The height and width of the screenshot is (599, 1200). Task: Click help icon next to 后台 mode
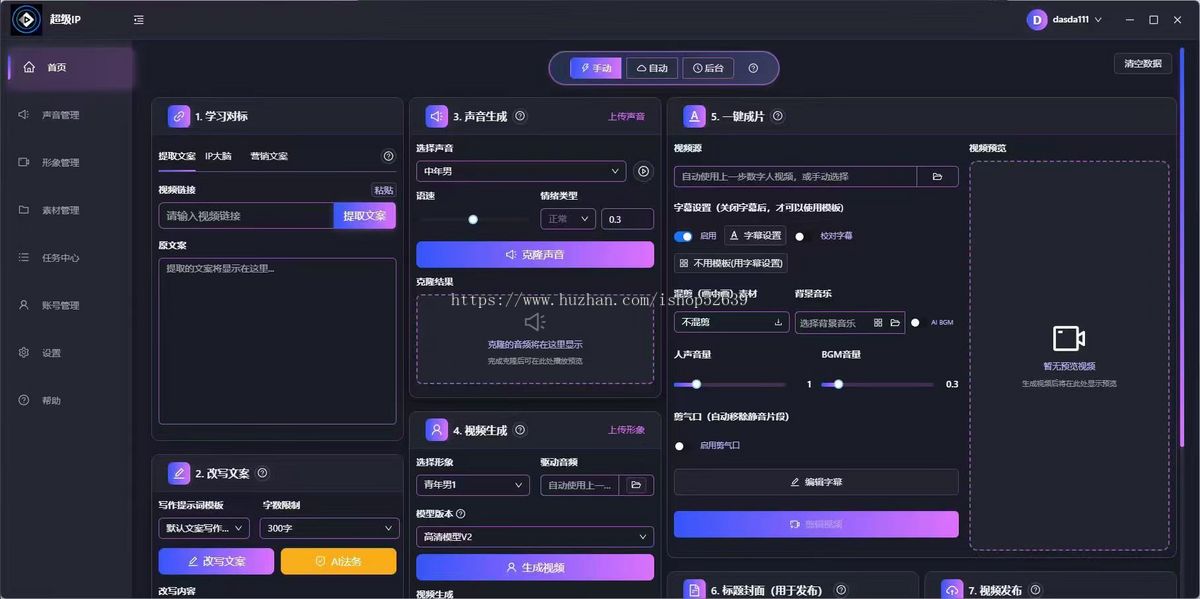click(753, 68)
